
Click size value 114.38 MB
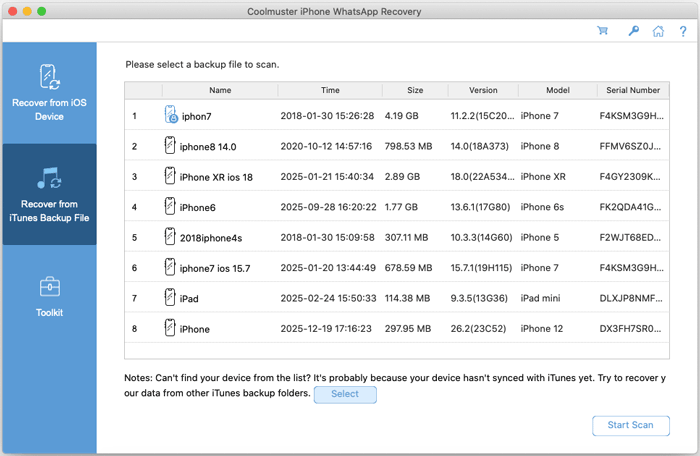407,298
